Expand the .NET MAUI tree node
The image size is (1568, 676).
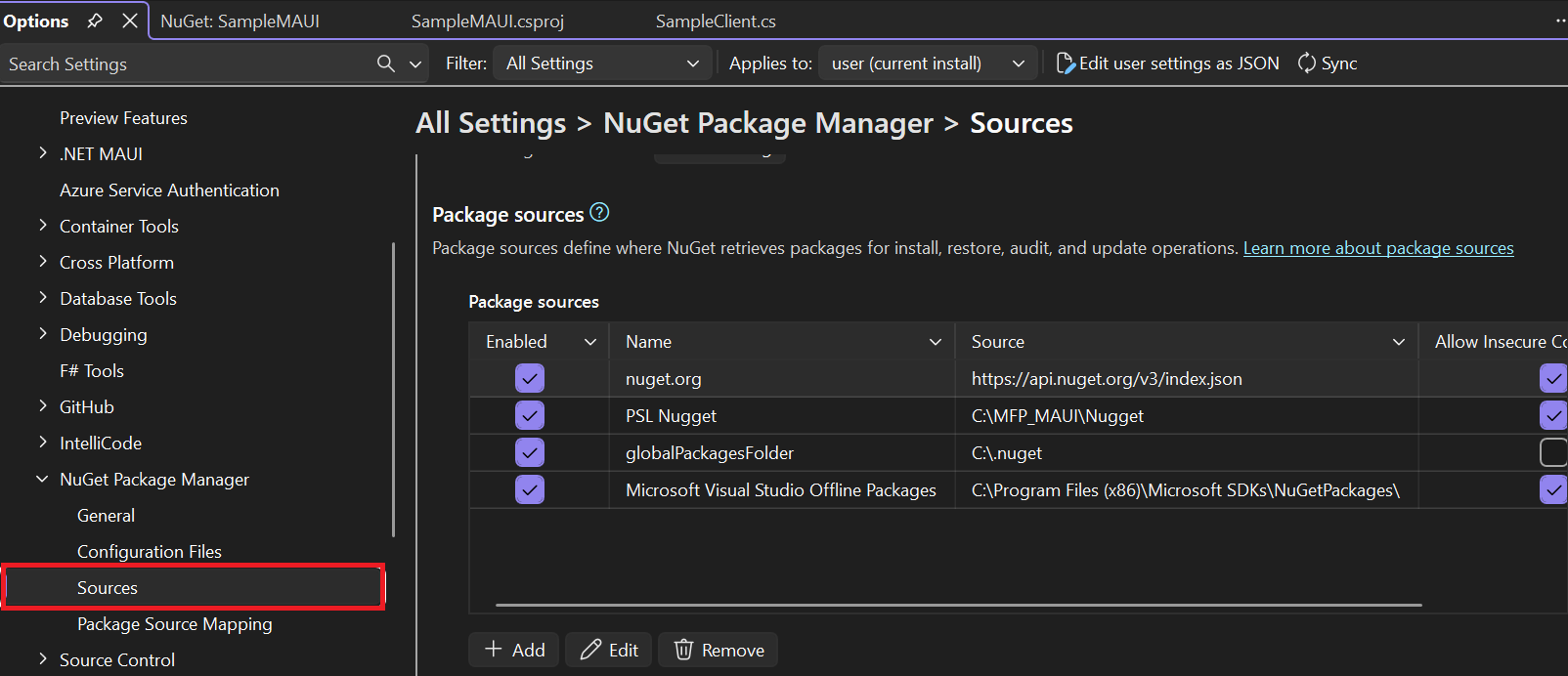[x=42, y=153]
